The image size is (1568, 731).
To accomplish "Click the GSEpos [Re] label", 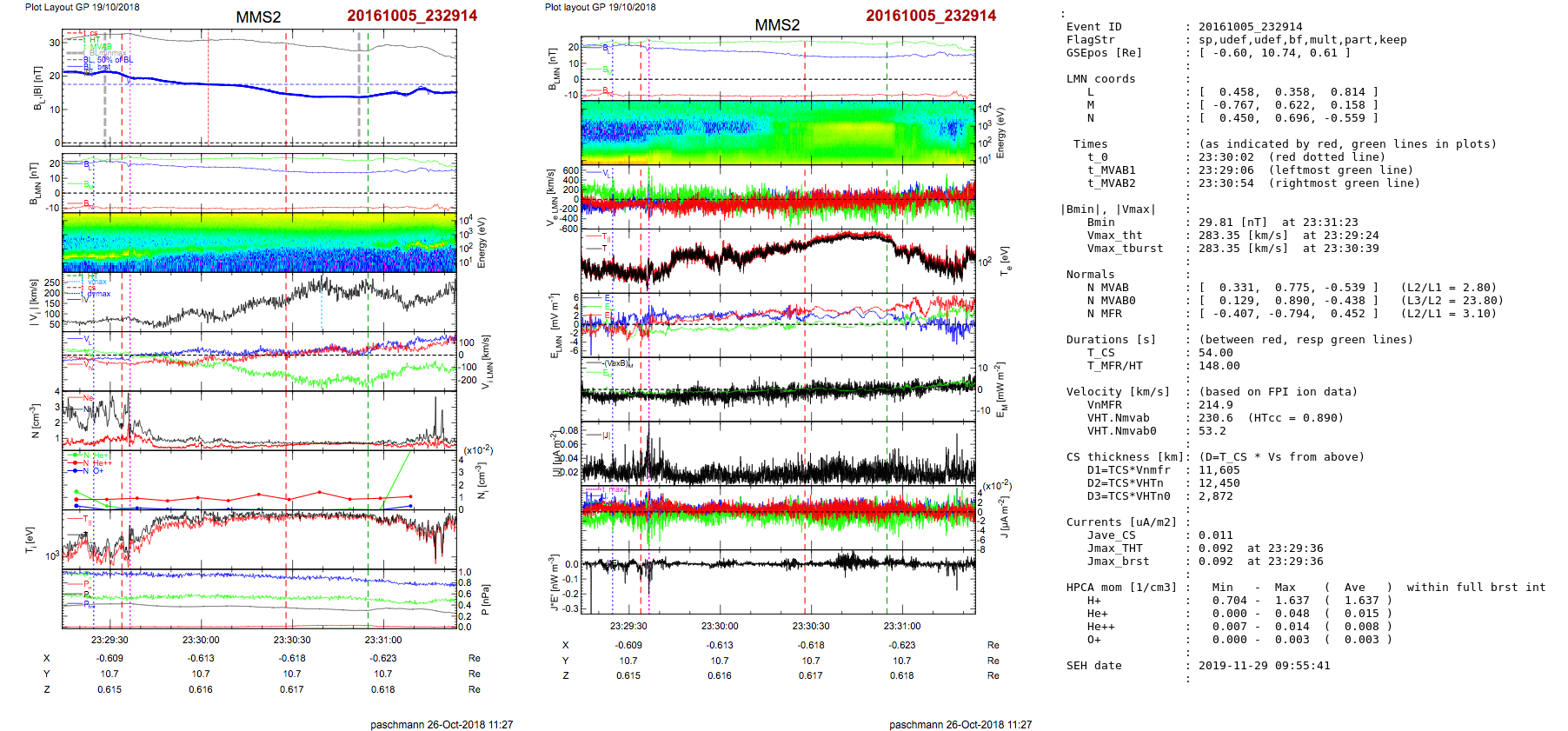I will point(1104,53).
